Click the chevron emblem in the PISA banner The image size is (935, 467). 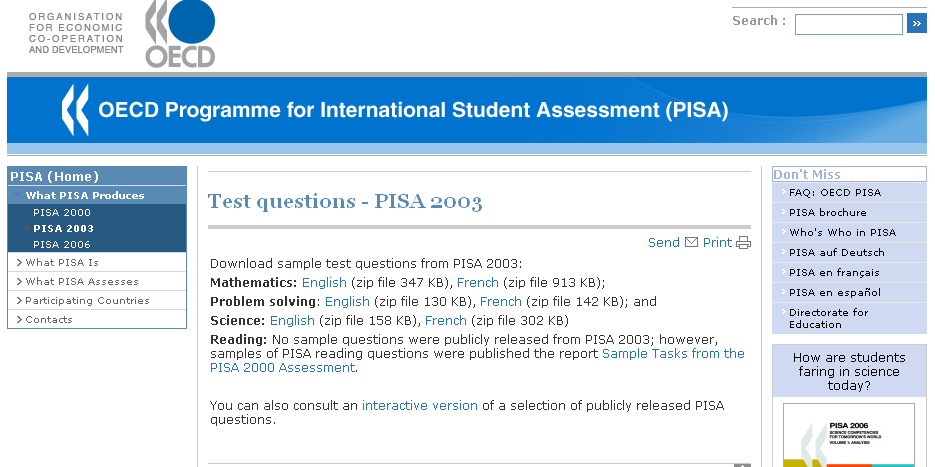pyautogui.click(x=75, y=110)
